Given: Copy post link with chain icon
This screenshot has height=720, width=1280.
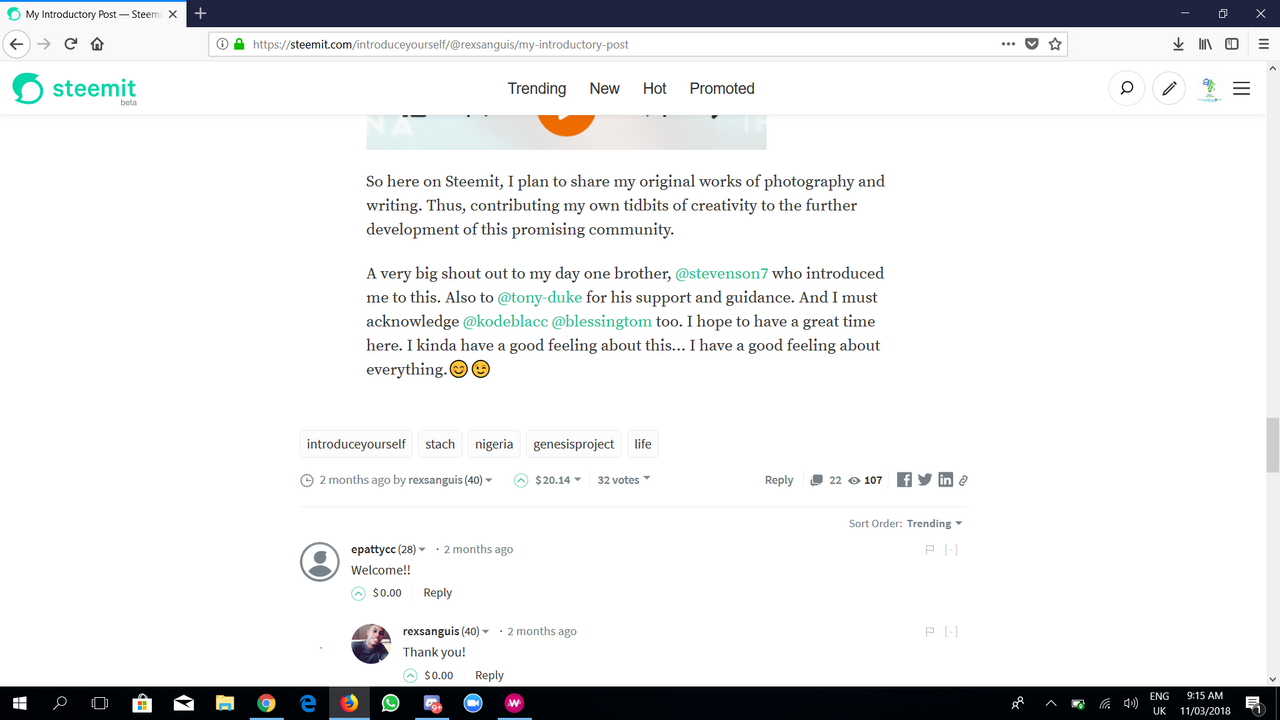Looking at the screenshot, I should (963, 481).
